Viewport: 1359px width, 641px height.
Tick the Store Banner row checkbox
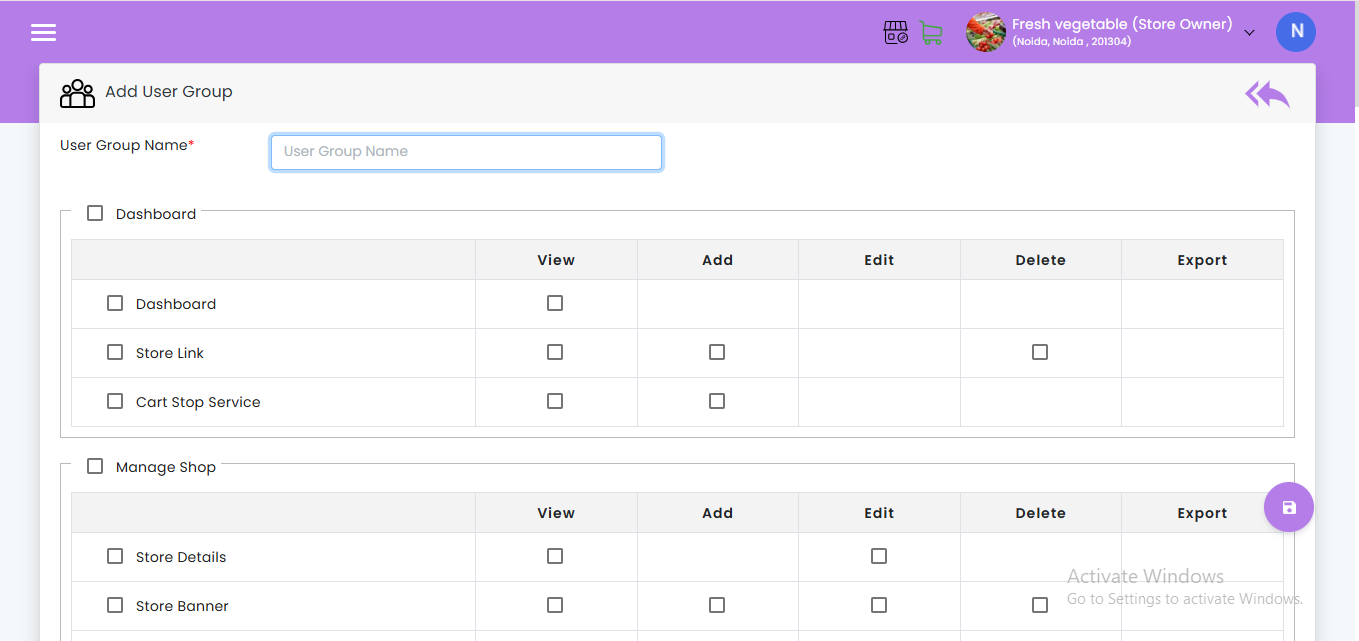tap(115, 605)
